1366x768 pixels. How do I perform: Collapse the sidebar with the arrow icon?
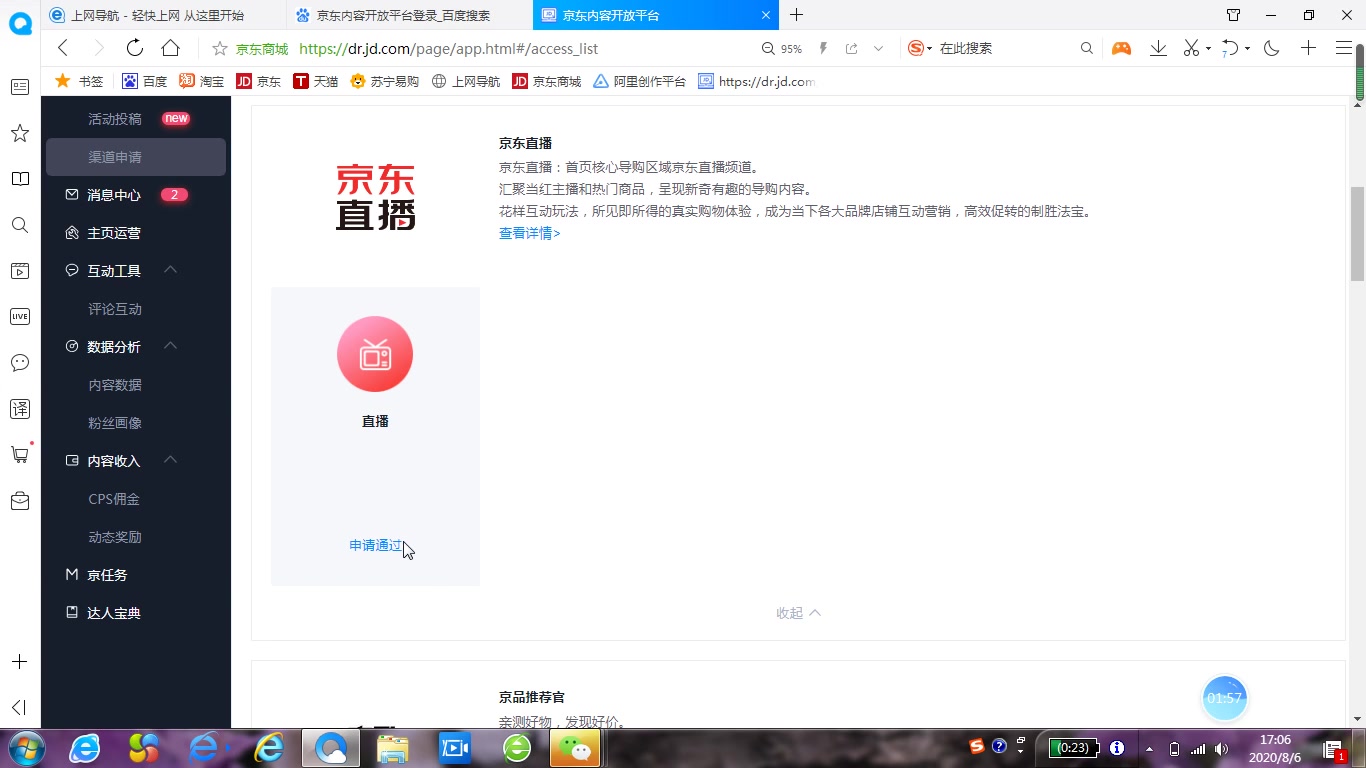tap(19, 708)
